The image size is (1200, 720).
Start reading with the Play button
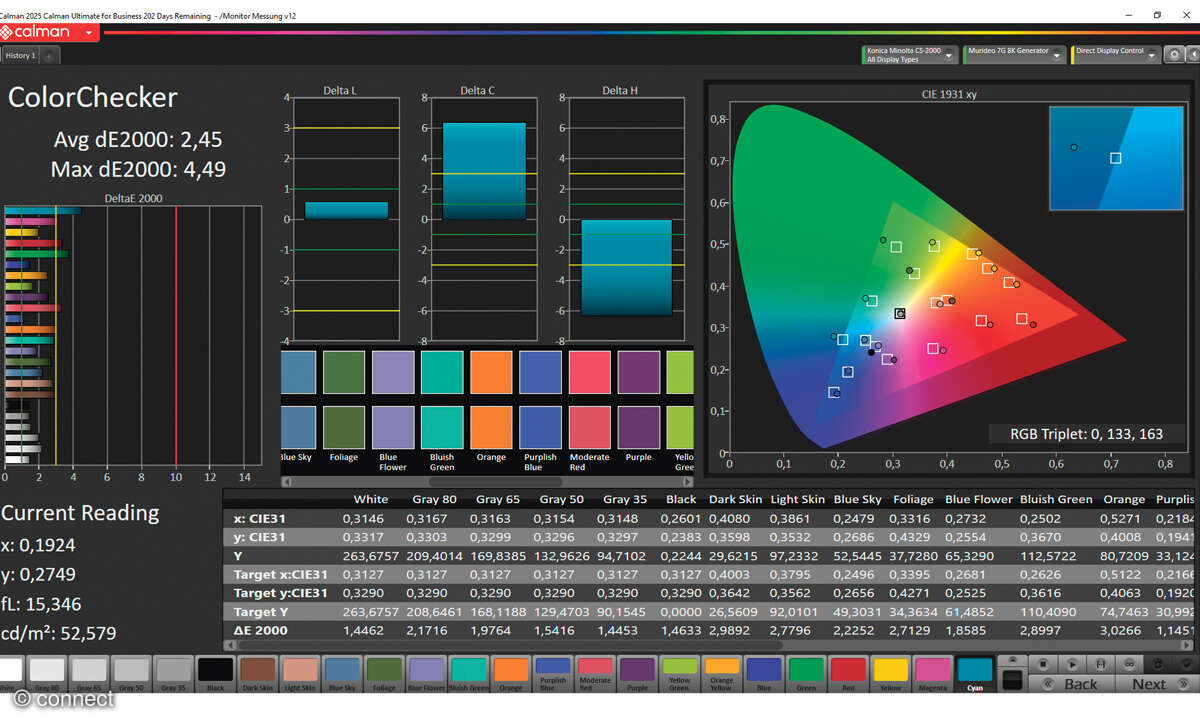click(1072, 664)
